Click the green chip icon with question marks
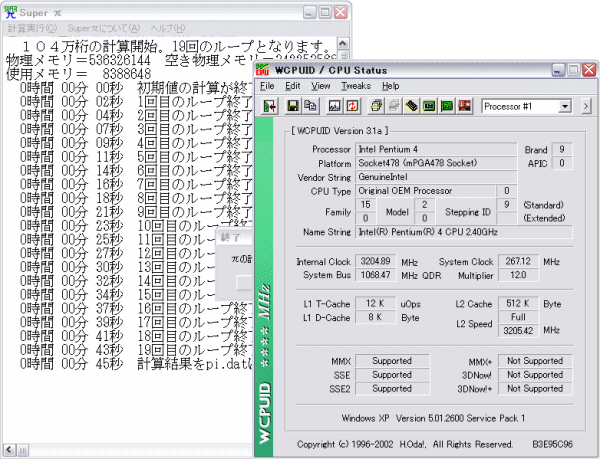 (x=447, y=106)
